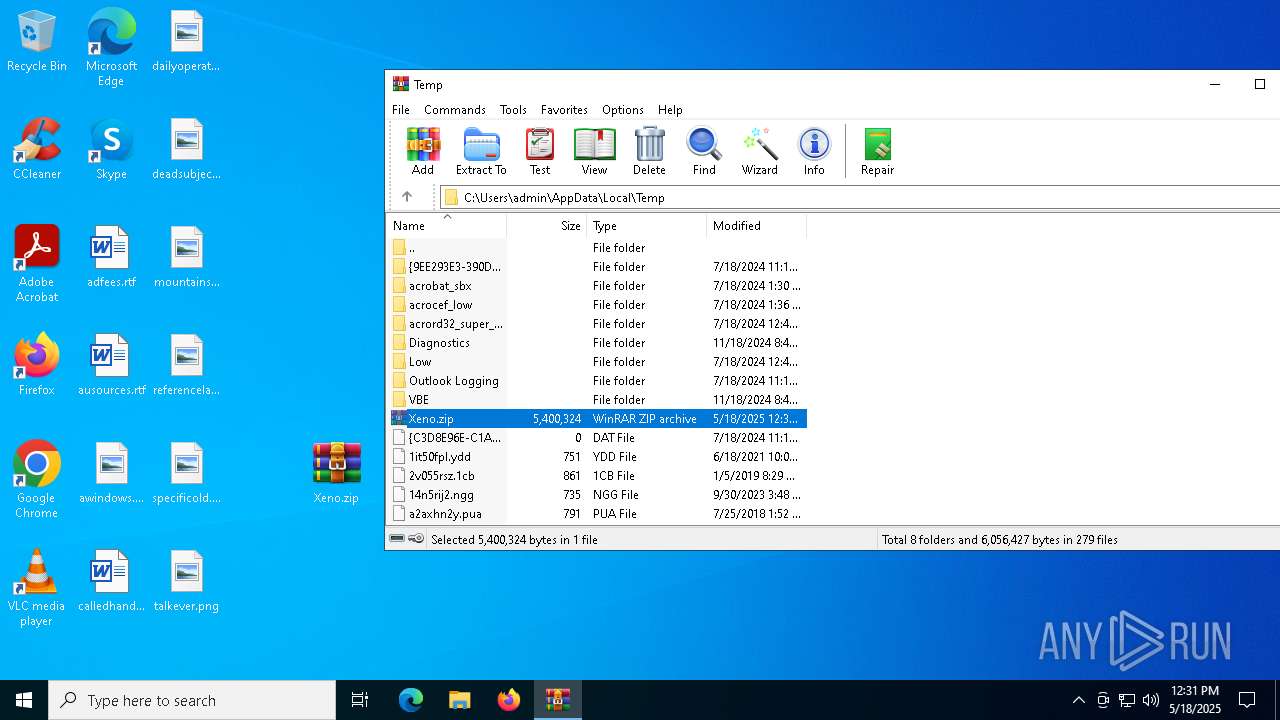The height and width of the screenshot is (720, 1280).
Task: Select the Diagnostics folder
Action: click(x=598, y=343)
